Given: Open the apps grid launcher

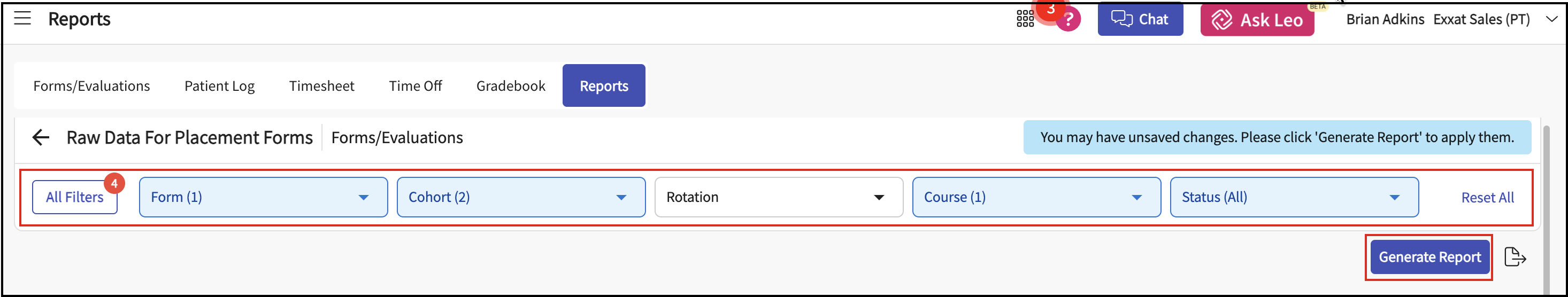Looking at the screenshot, I should (1025, 19).
